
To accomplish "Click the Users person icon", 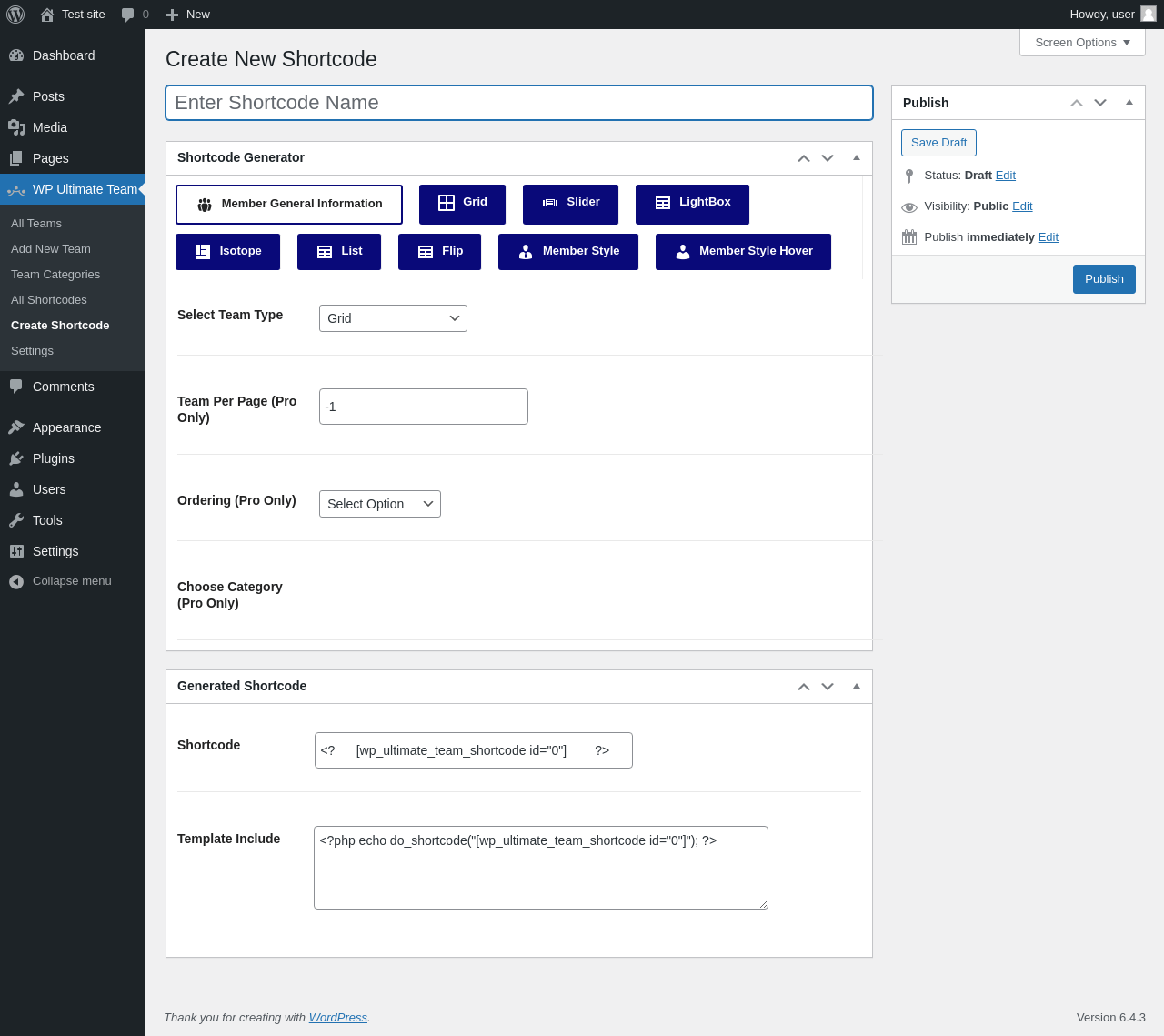I will (16, 489).
